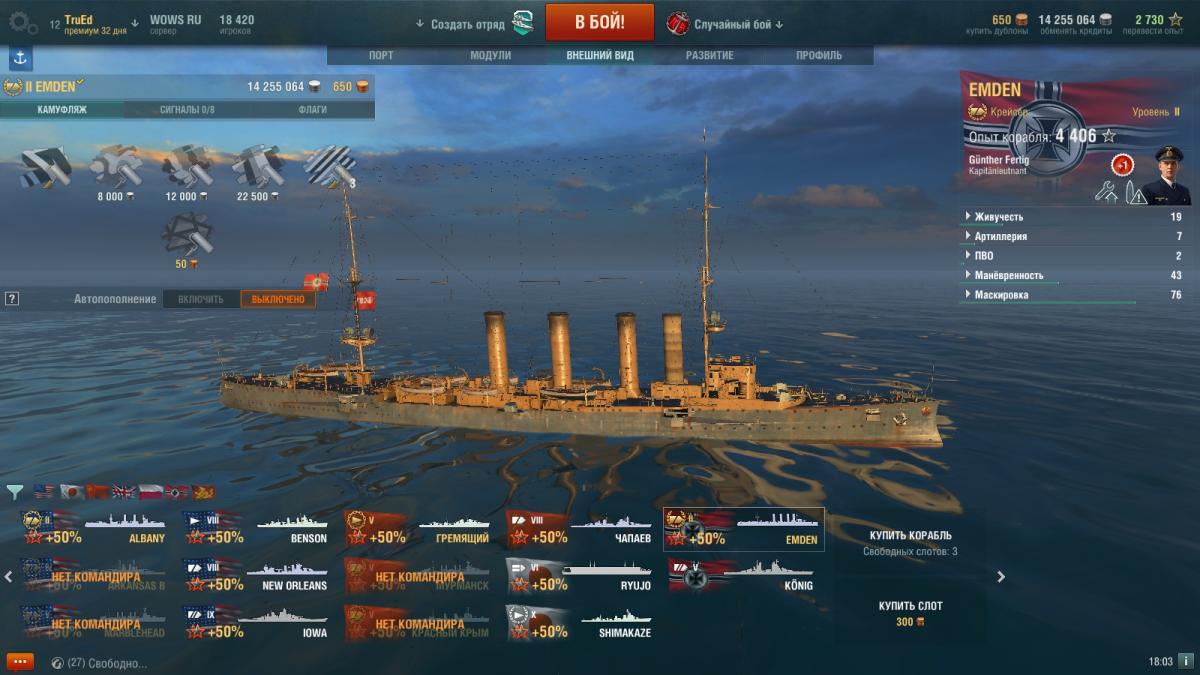The image size is (1200, 675).
Task: Click КУПИТЬ СЛОТ for 300
Action: click(x=910, y=613)
